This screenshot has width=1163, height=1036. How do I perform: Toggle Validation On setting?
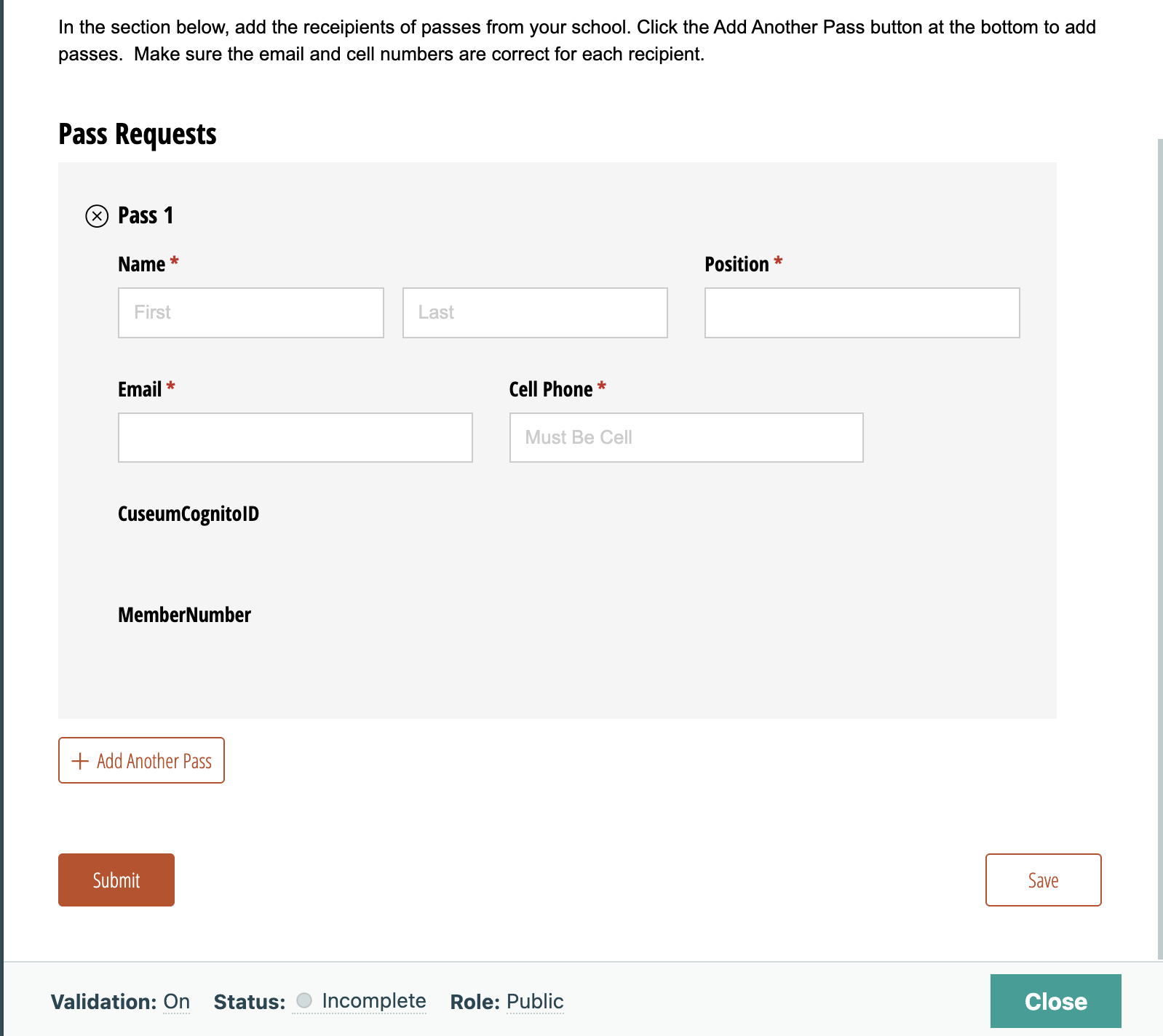click(176, 1002)
